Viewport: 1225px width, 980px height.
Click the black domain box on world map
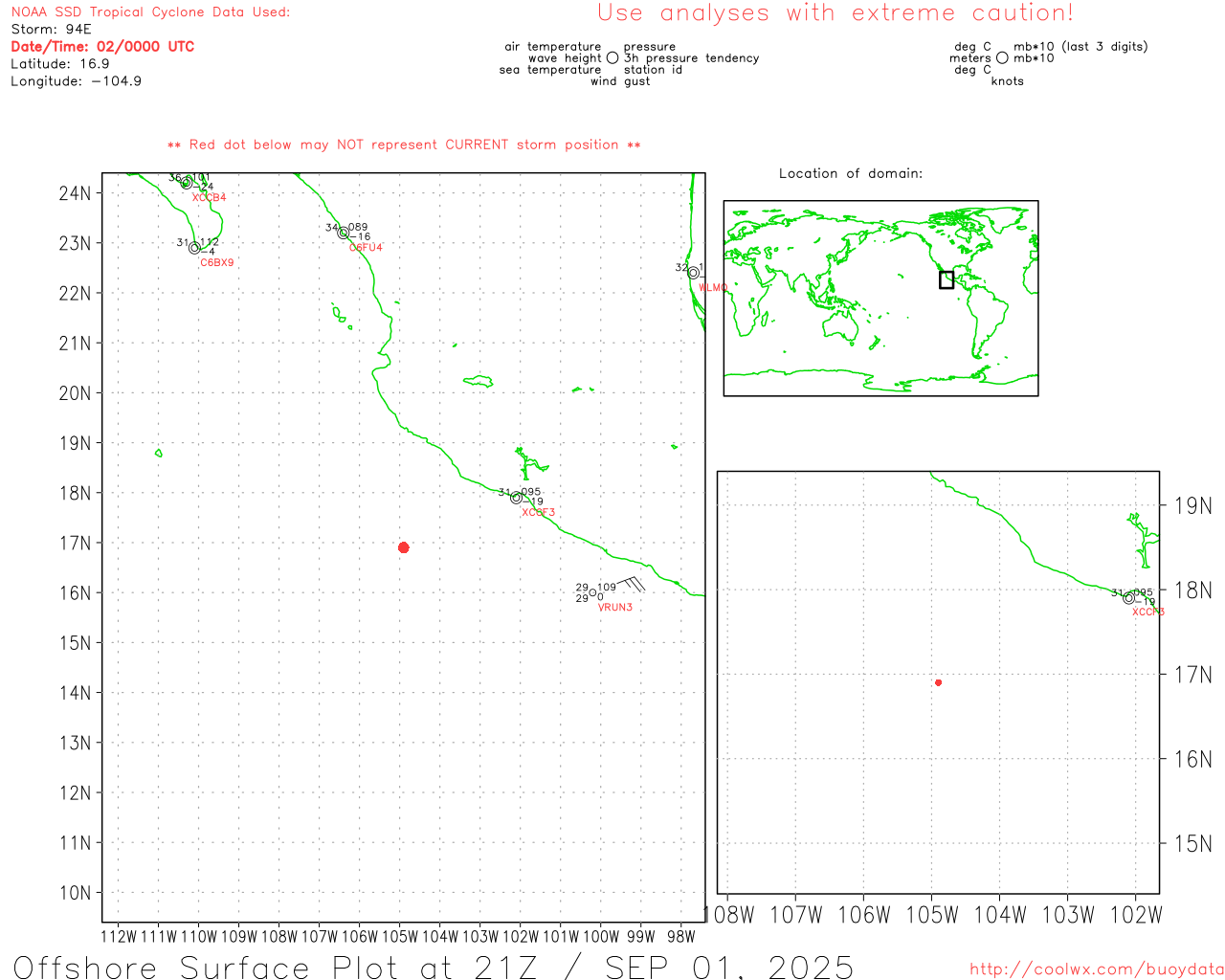pos(947,279)
